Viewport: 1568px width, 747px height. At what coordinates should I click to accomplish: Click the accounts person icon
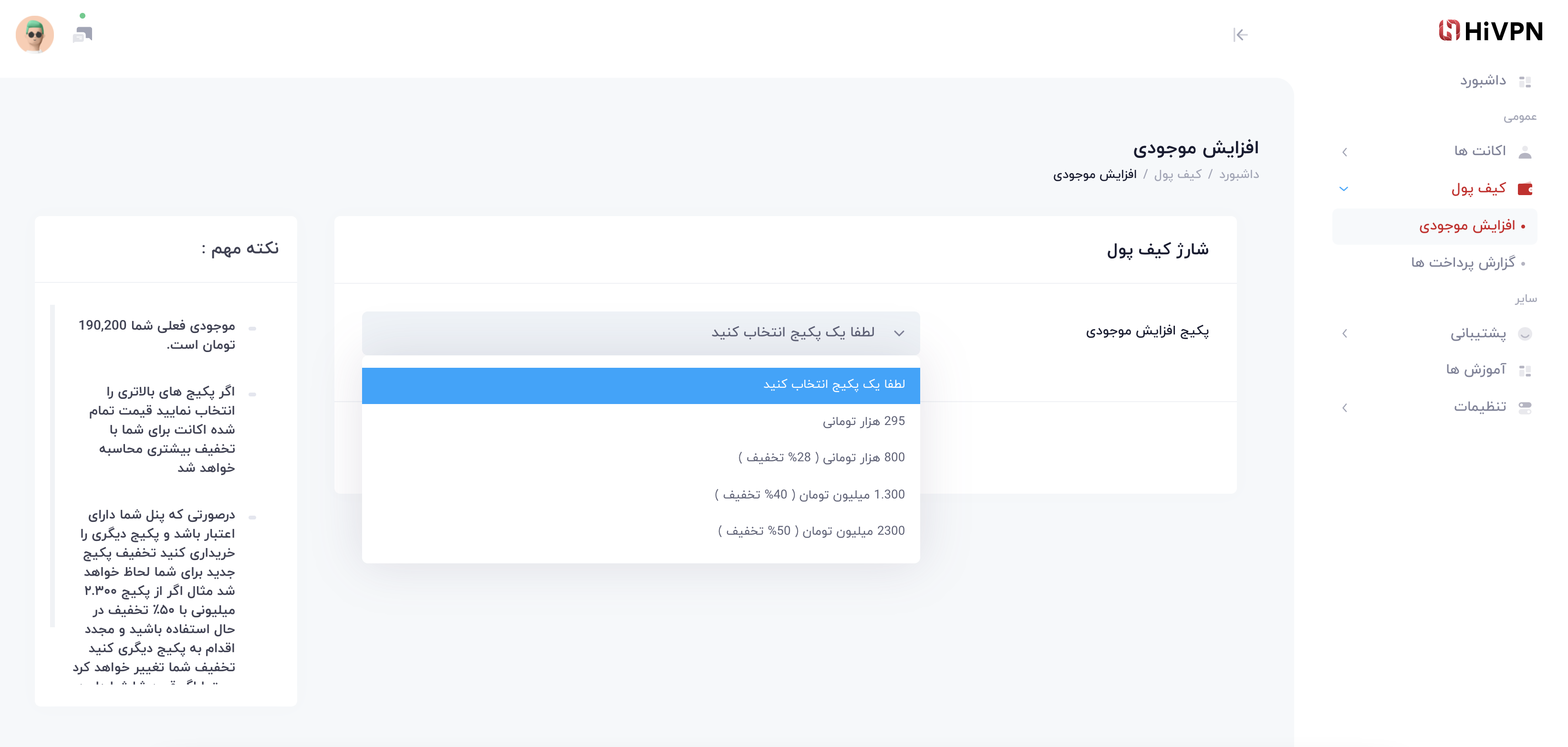coord(1525,152)
